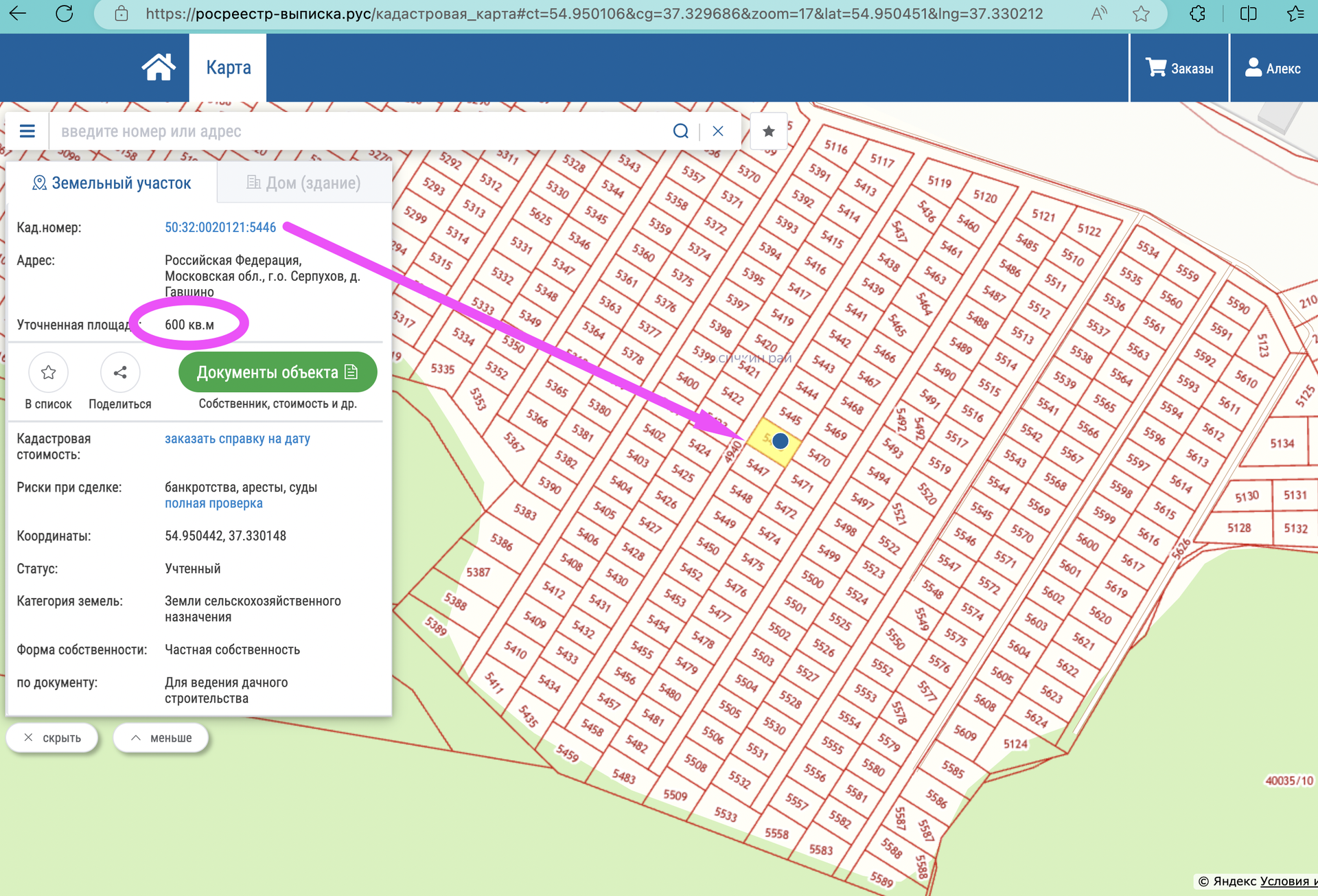Open the Заказы shopping cart
The image size is (1318, 896).
point(1179,68)
